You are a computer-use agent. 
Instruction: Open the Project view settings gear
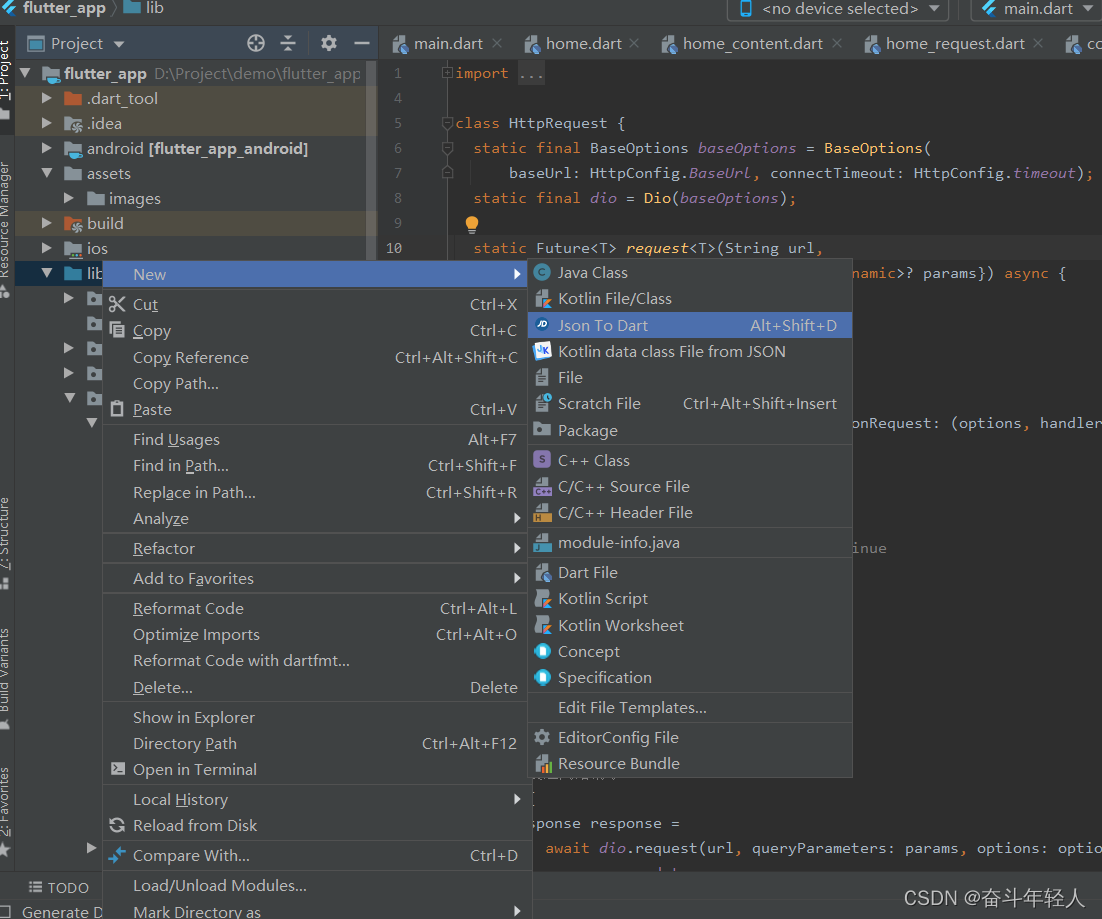(327, 43)
